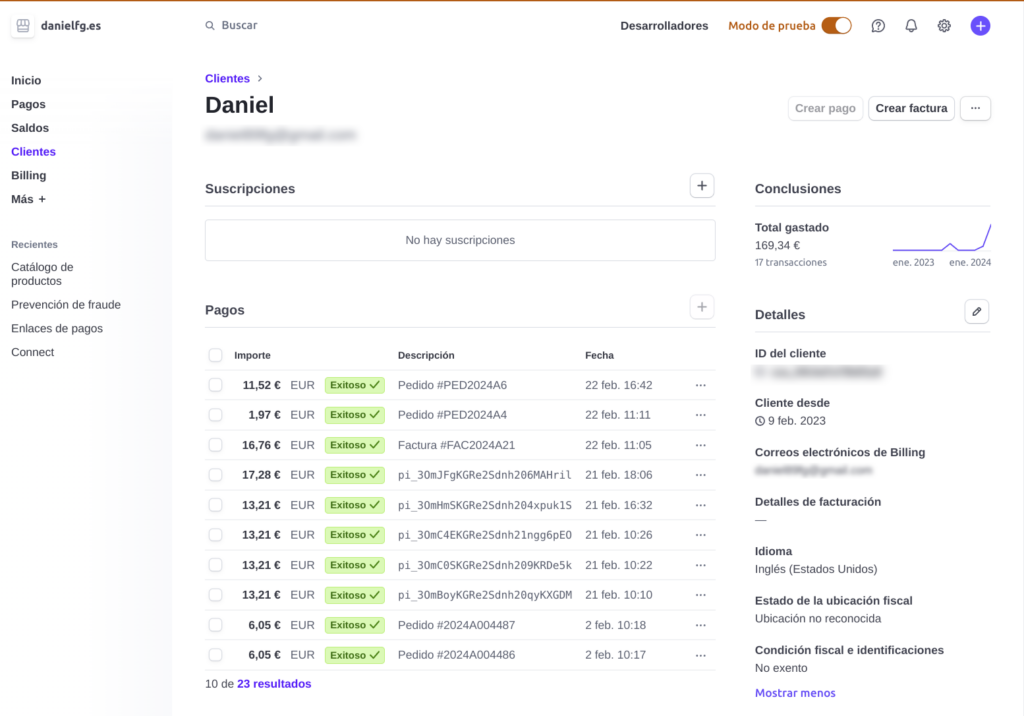Viewport: 1024px width, 716px height.
Task: Check the select-all payments checkbox
Action: pos(215,355)
